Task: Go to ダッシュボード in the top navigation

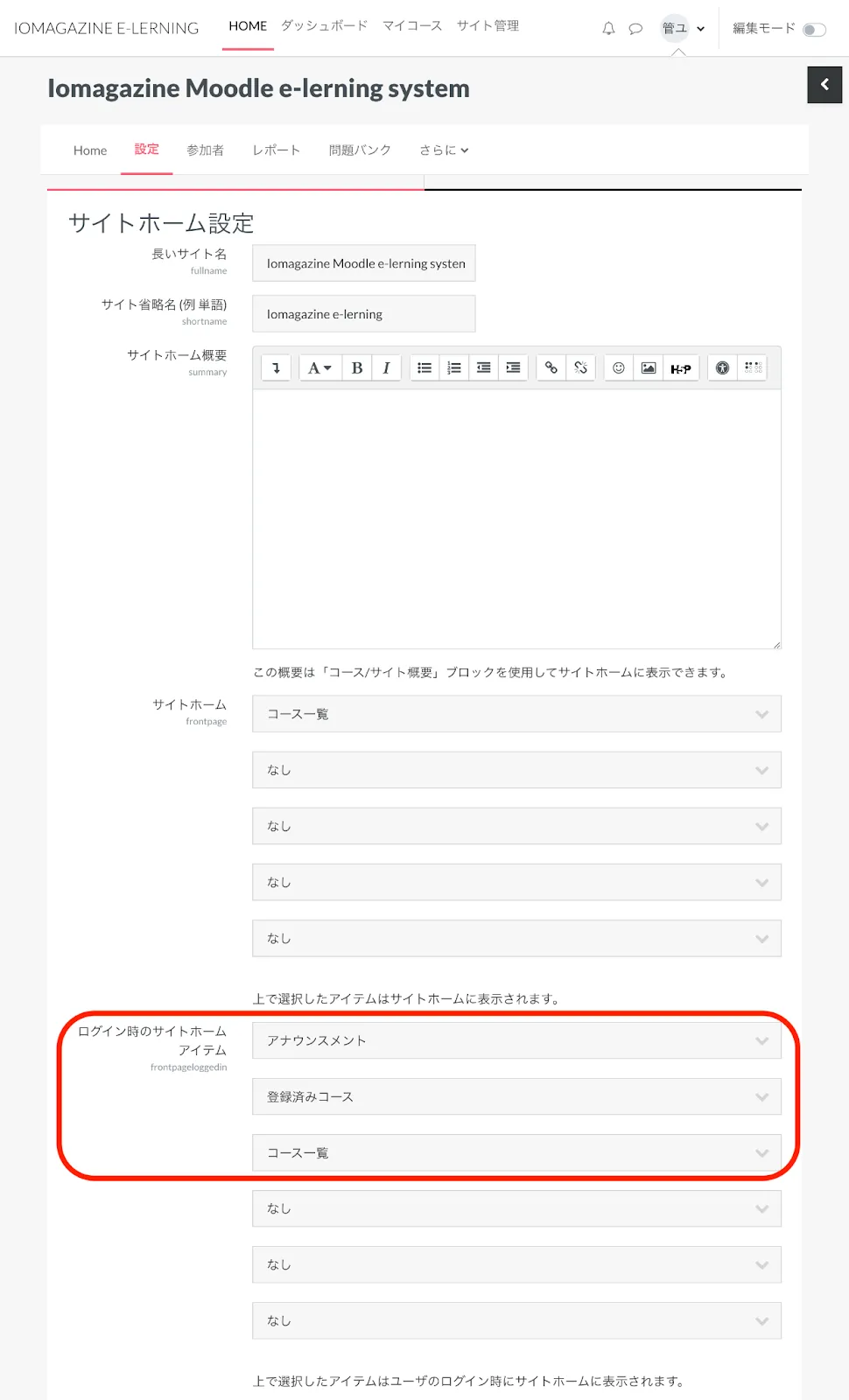Action: [x=325, y=26]
